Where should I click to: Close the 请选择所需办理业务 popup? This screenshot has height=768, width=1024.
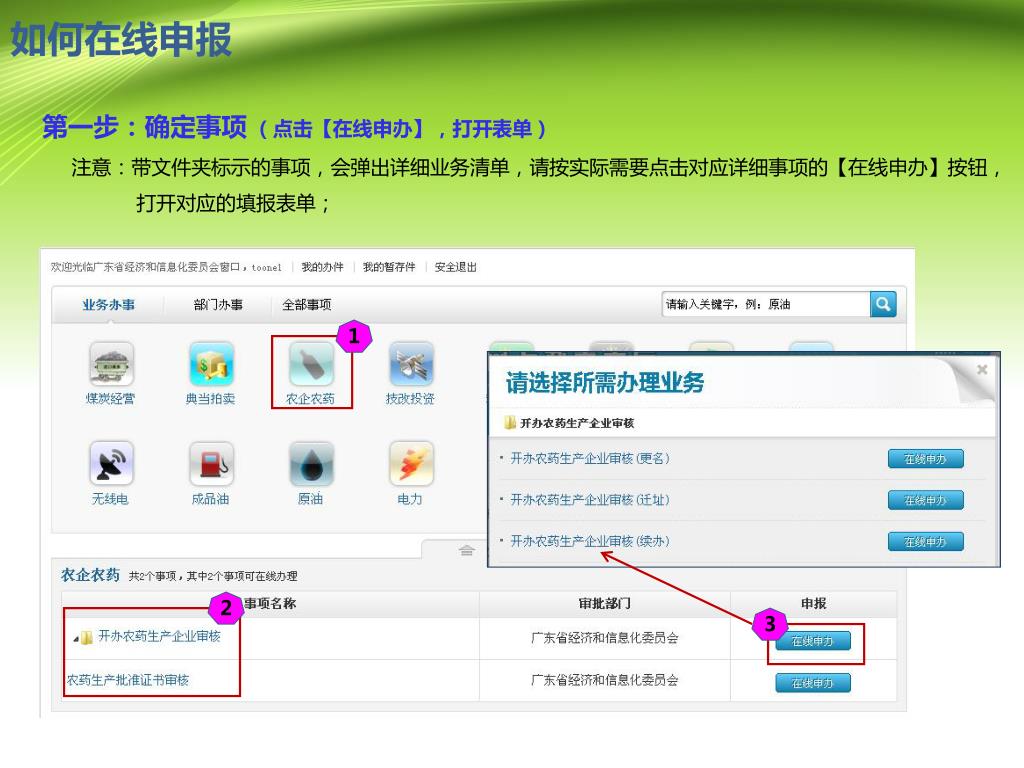click(x=982, y=370)
